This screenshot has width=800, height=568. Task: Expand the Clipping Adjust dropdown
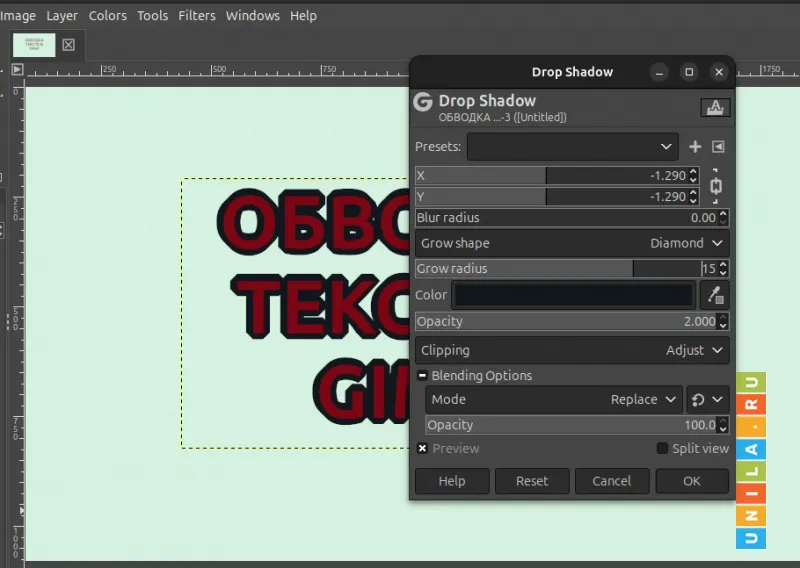[x=572, y=350]
